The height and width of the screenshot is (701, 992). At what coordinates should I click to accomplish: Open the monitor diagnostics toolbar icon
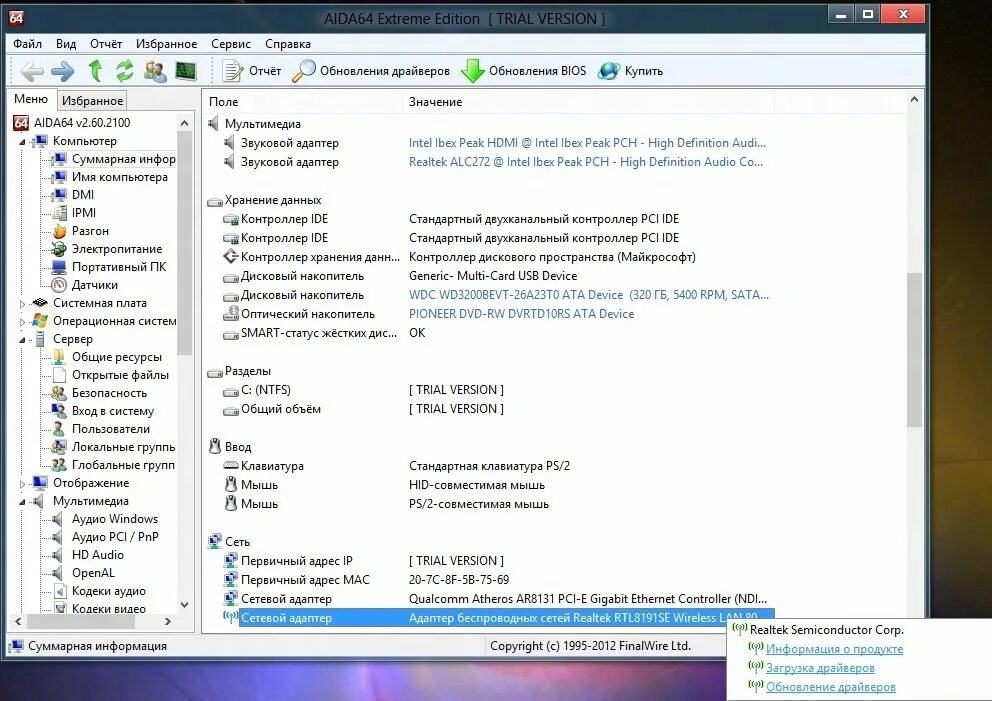coord(186,71)
